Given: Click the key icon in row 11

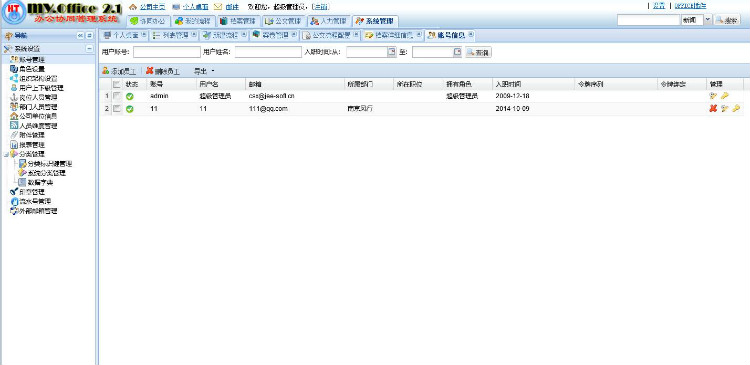Looking at the screenshot, I should coord(736,109).
